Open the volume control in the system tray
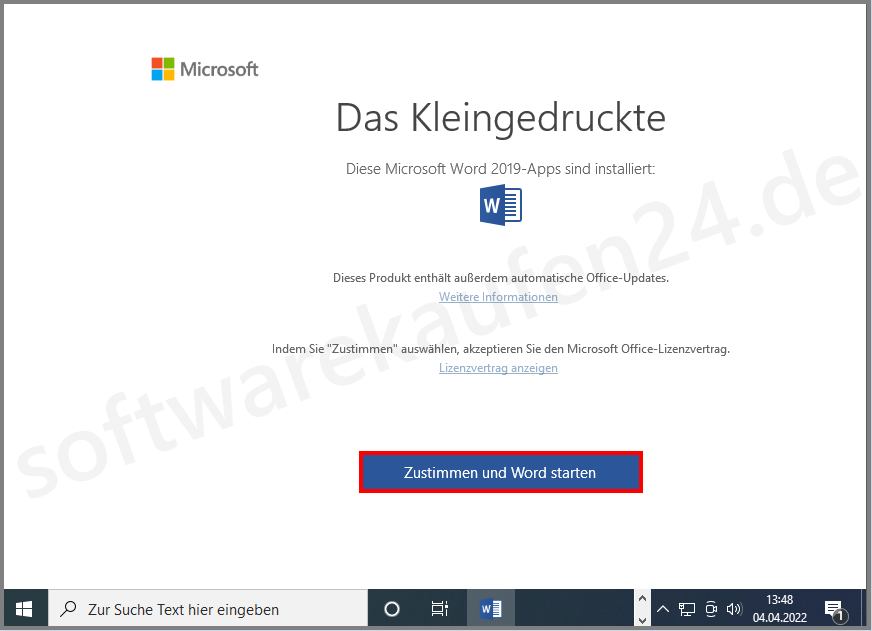The image size is (872, 631). 734,608
